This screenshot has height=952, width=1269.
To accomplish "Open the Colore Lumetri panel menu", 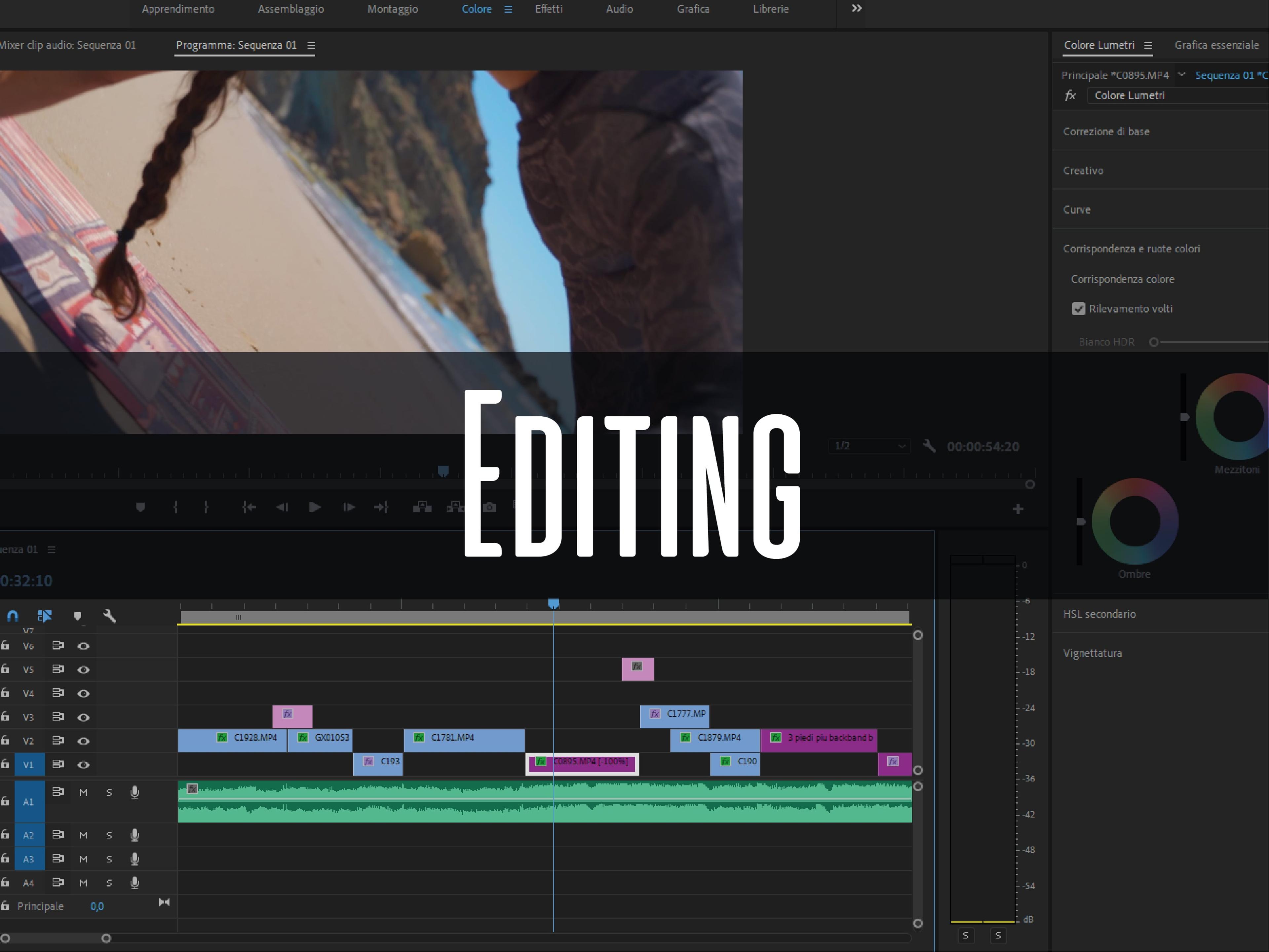I will [1148, 45].
